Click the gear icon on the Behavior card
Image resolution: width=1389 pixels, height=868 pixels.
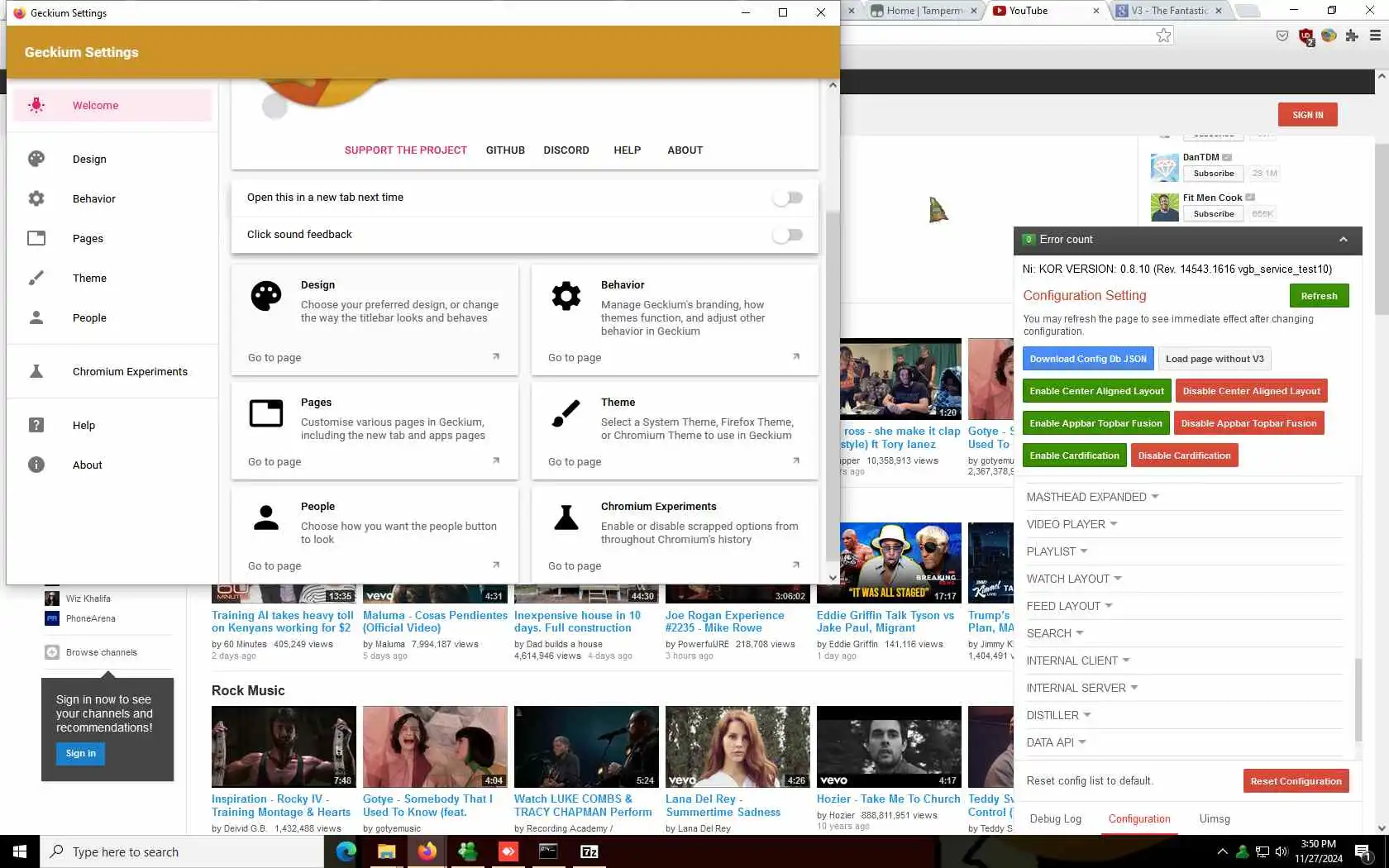566,296
